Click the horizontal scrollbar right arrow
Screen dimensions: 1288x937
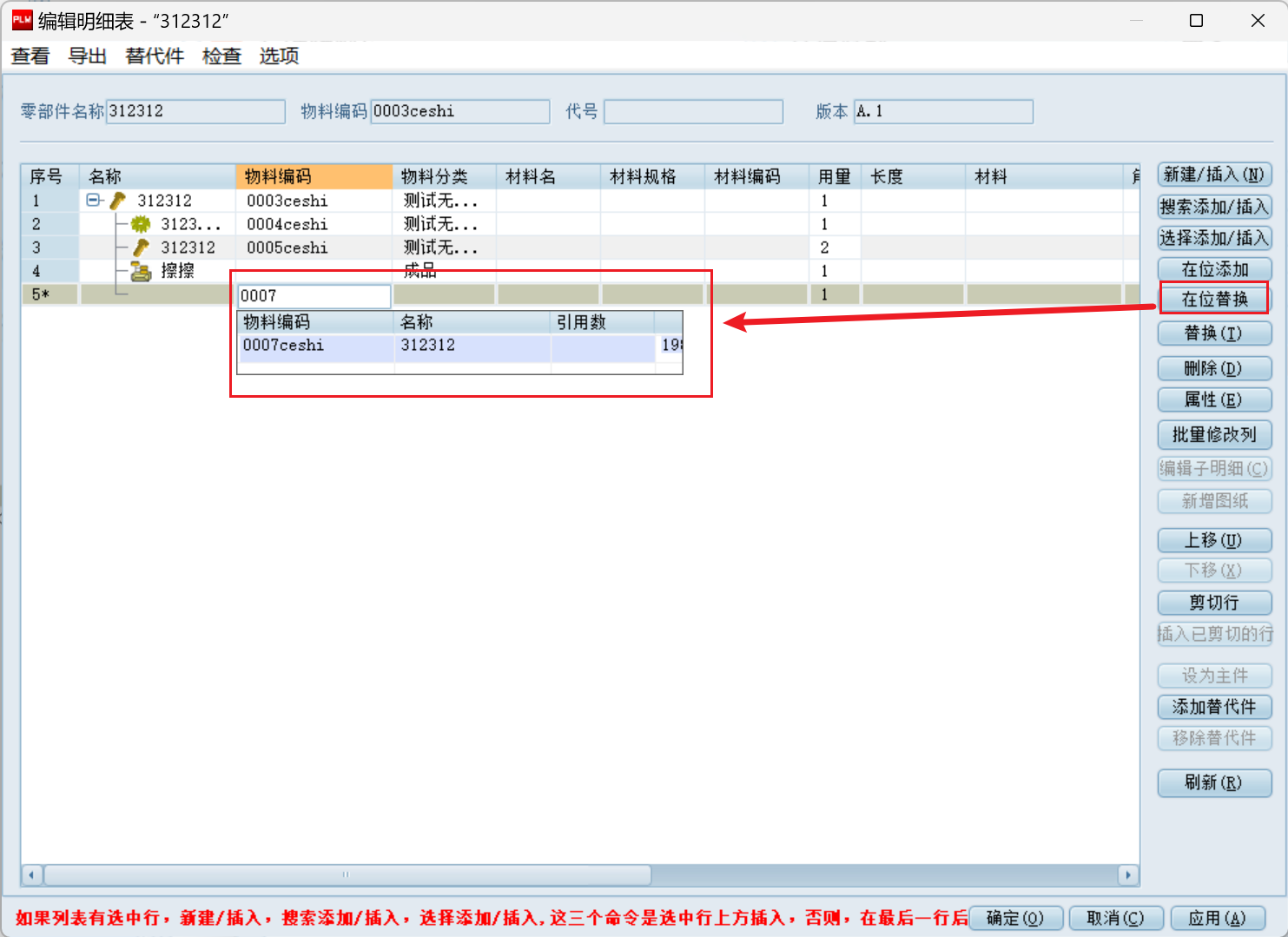(x=1128, y=874)
